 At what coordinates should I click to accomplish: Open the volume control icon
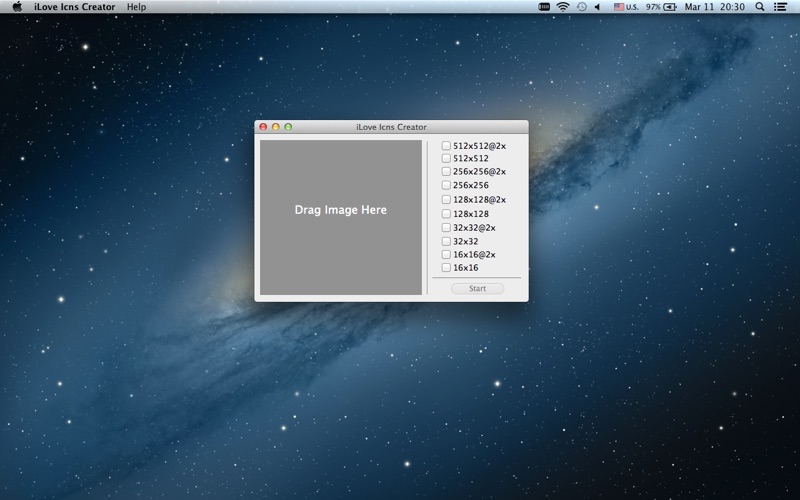[597, 7]
